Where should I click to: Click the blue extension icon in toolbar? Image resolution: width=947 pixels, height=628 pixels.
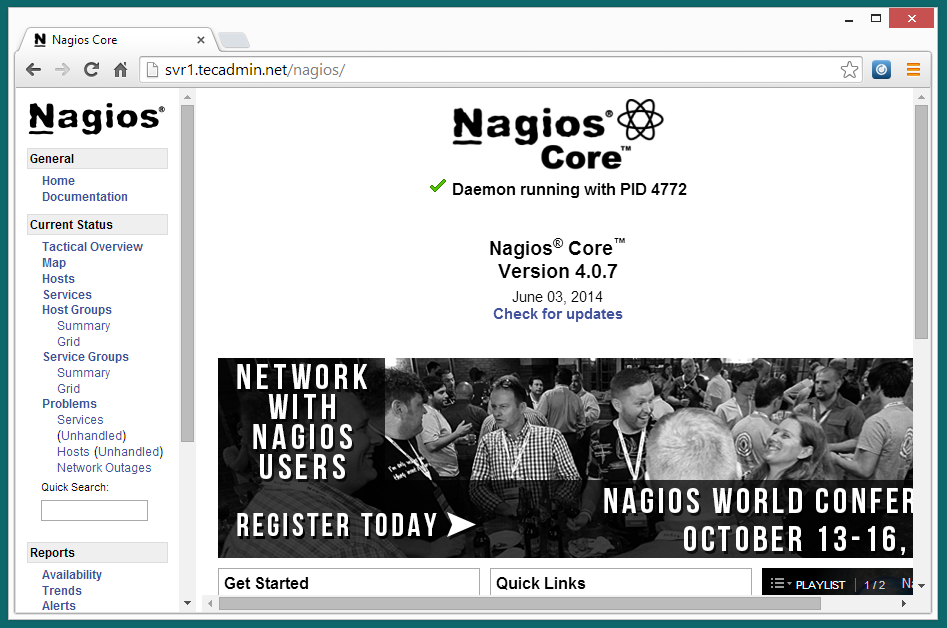(881, 70)
